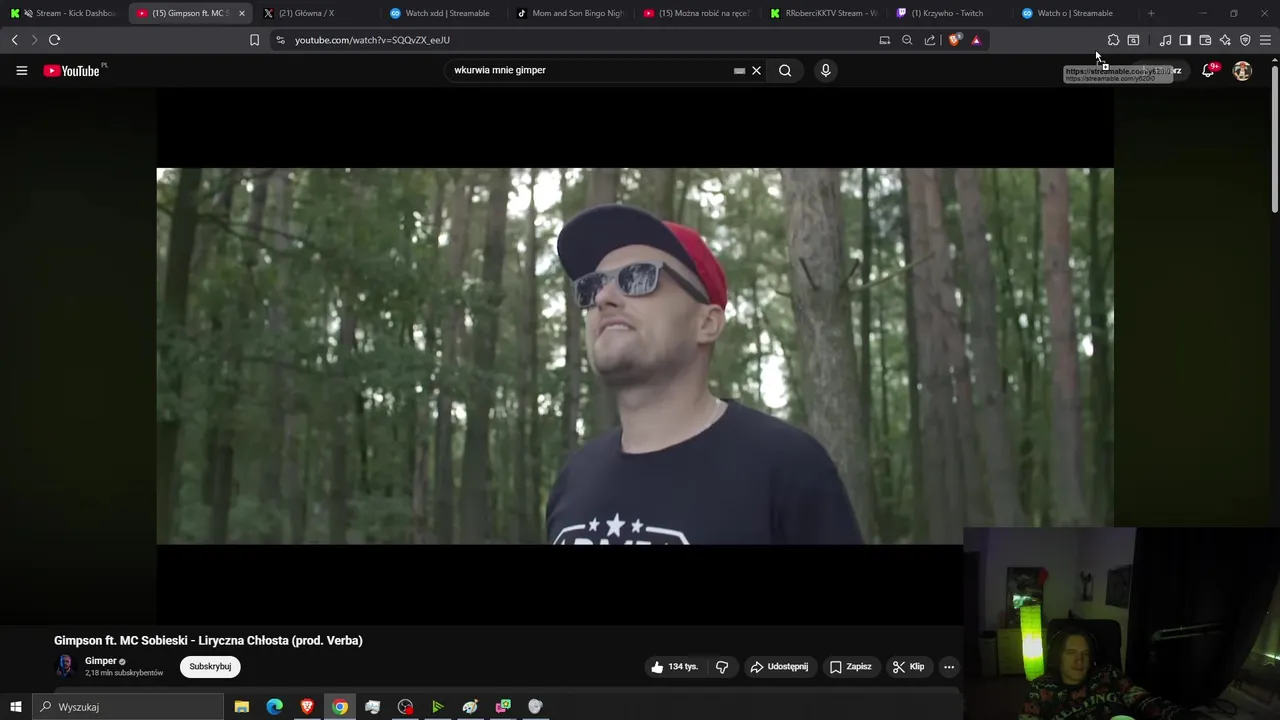
Task: Open Brave Rewards triangle icon
Action: pos(976,40)
